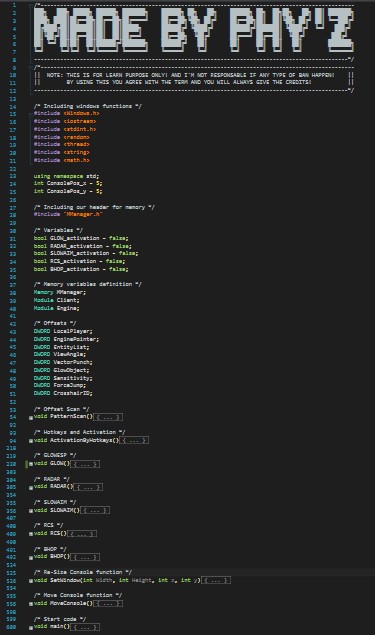Click the '/* Hotkeys and Activation */' comment
375x635 pixels.
(79, 433)
